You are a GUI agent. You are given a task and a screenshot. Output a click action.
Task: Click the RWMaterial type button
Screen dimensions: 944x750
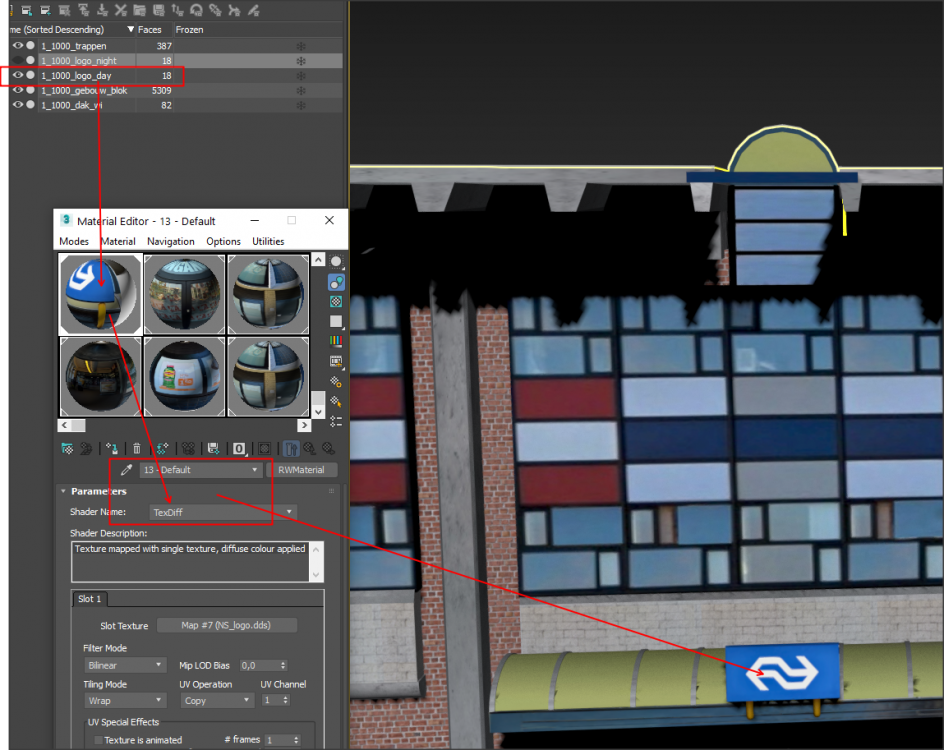coord(302,470)
